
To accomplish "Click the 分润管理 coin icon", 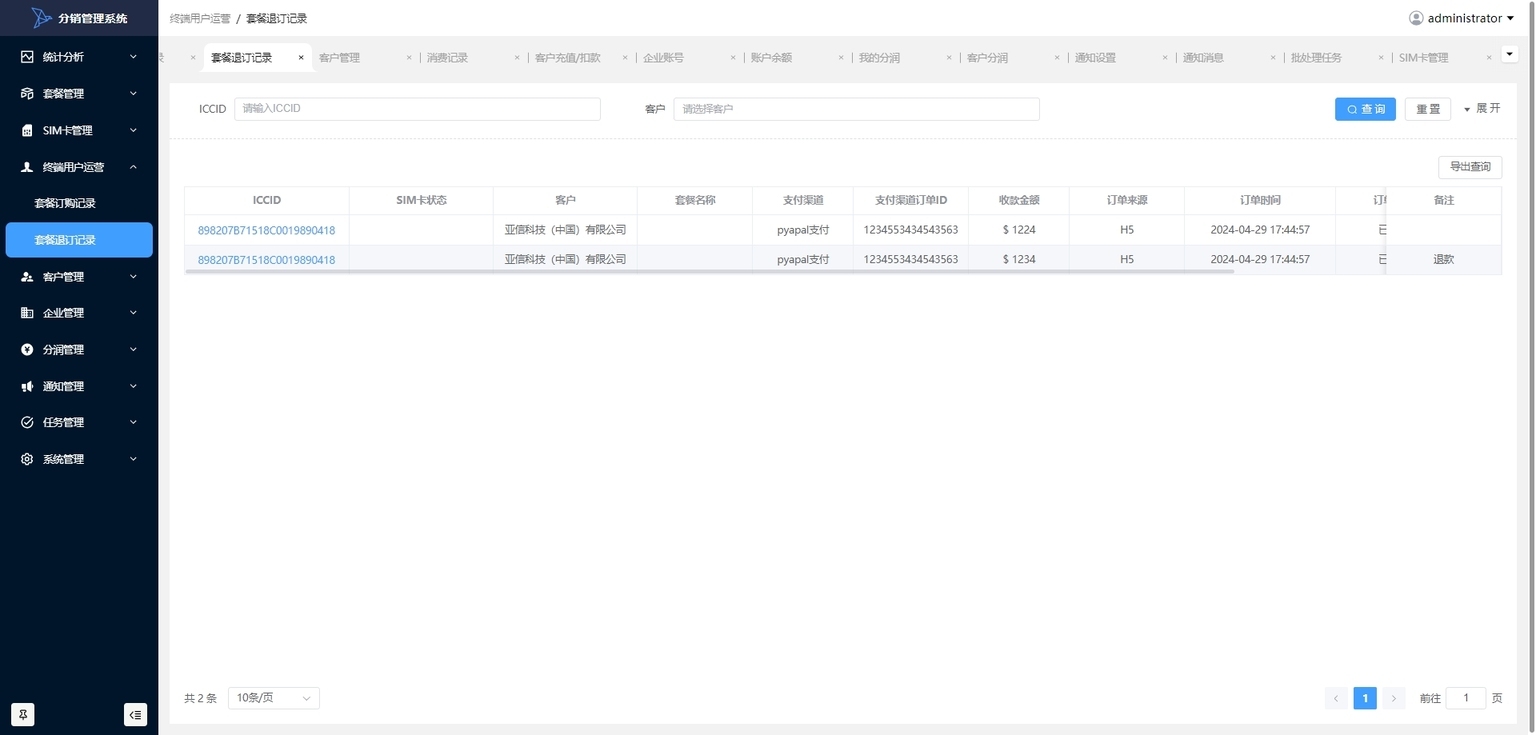I will 27,350.
